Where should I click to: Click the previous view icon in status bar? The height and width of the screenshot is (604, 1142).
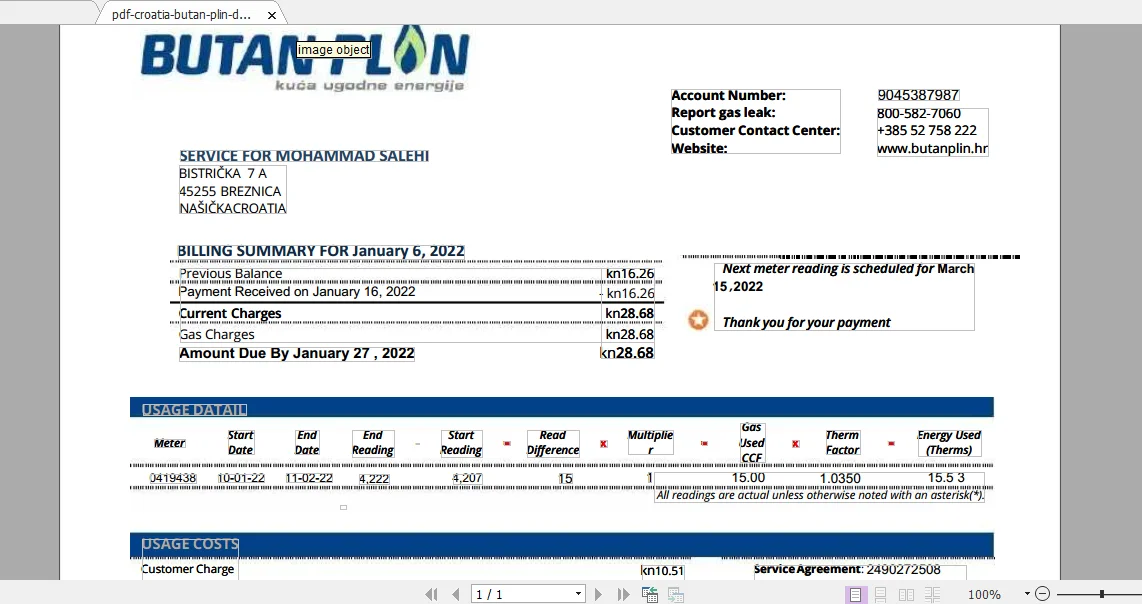(x=650, y=595)
